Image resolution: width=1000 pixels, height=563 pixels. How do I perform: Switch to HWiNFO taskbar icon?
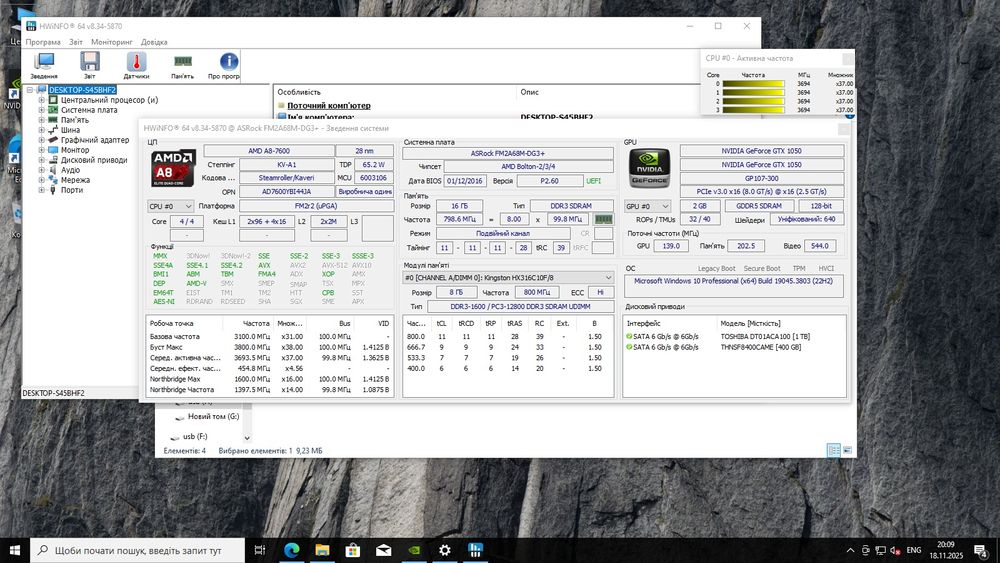(x=475, y=550)
